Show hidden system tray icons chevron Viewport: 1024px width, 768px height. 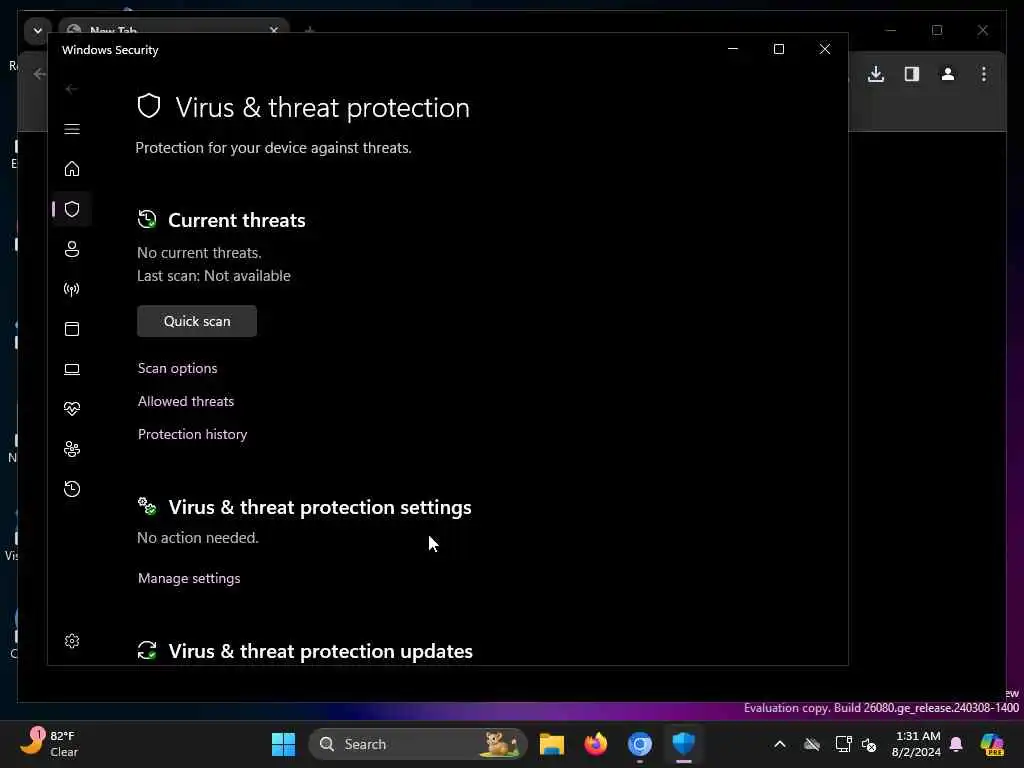780,744
